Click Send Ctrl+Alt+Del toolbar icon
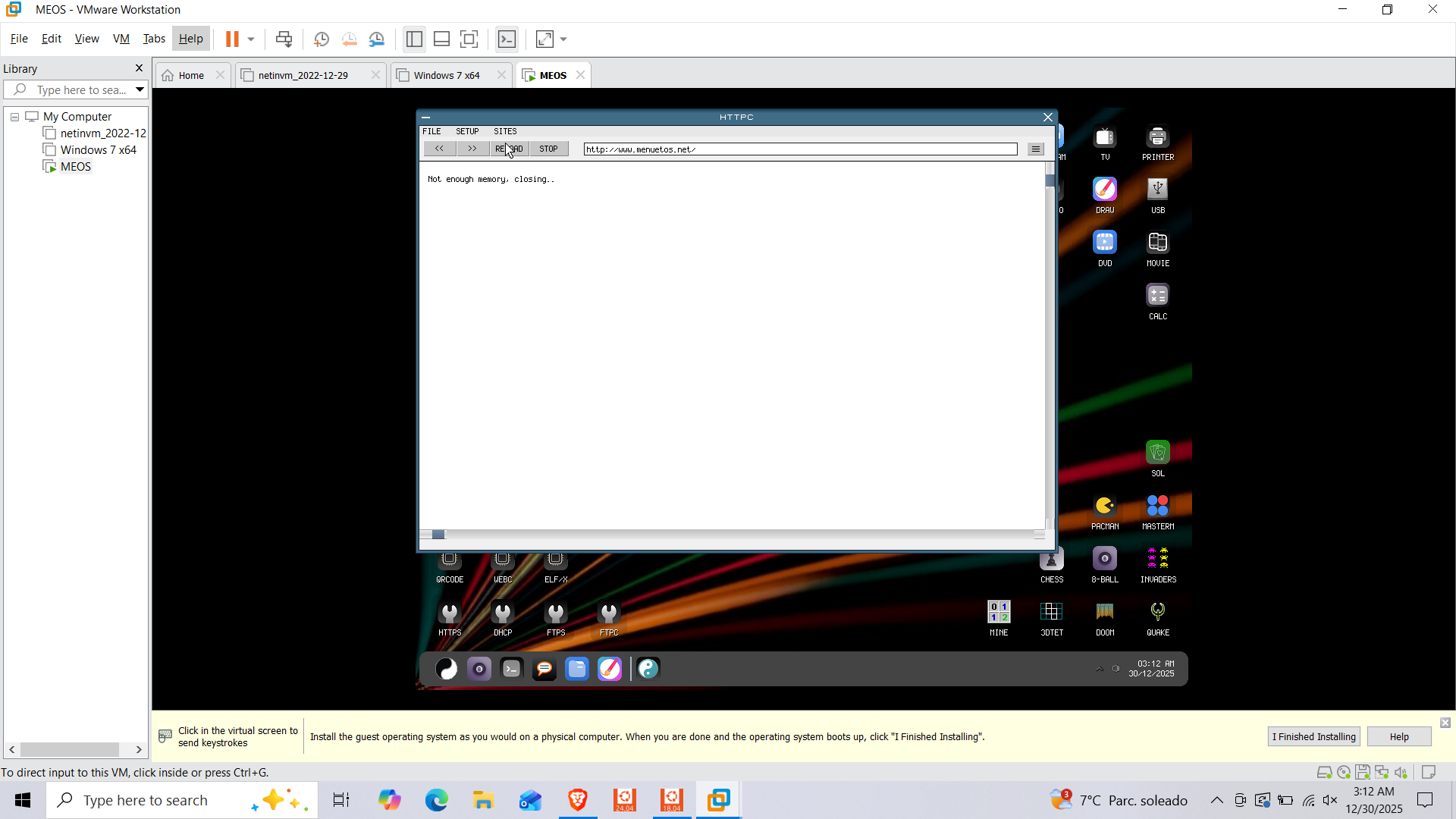The image size is (1456, 819). (x=284, y=39)
